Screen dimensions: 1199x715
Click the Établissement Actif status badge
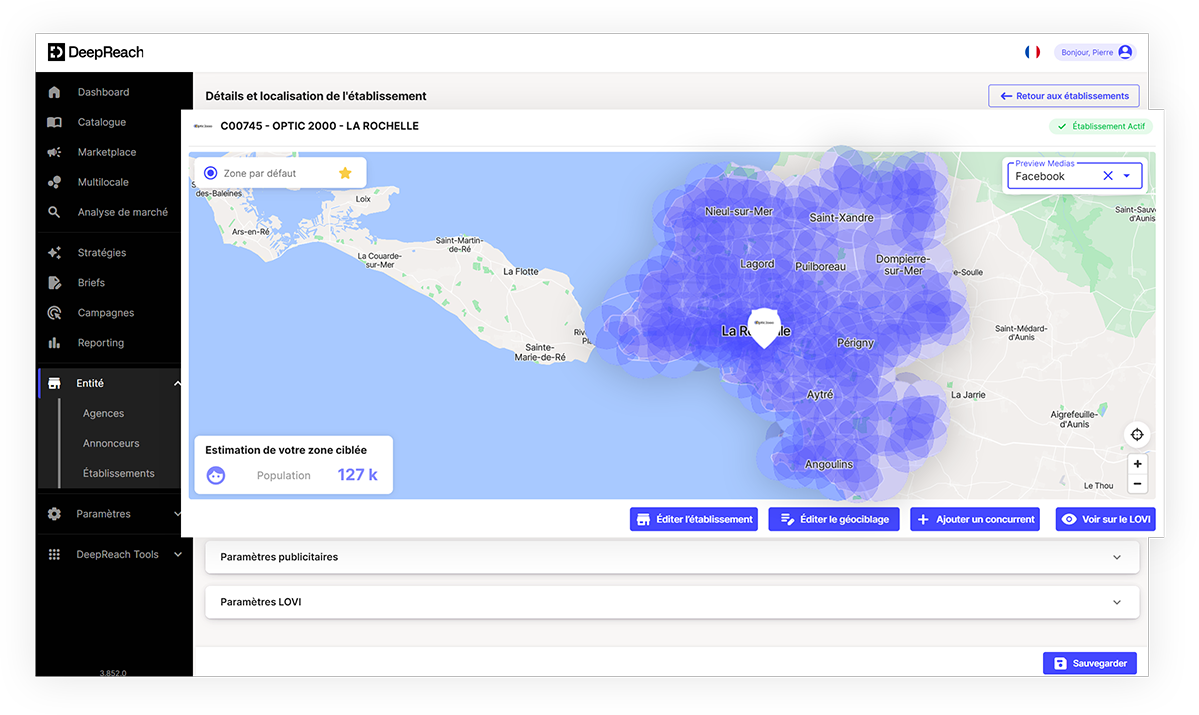click(1101, 126)
